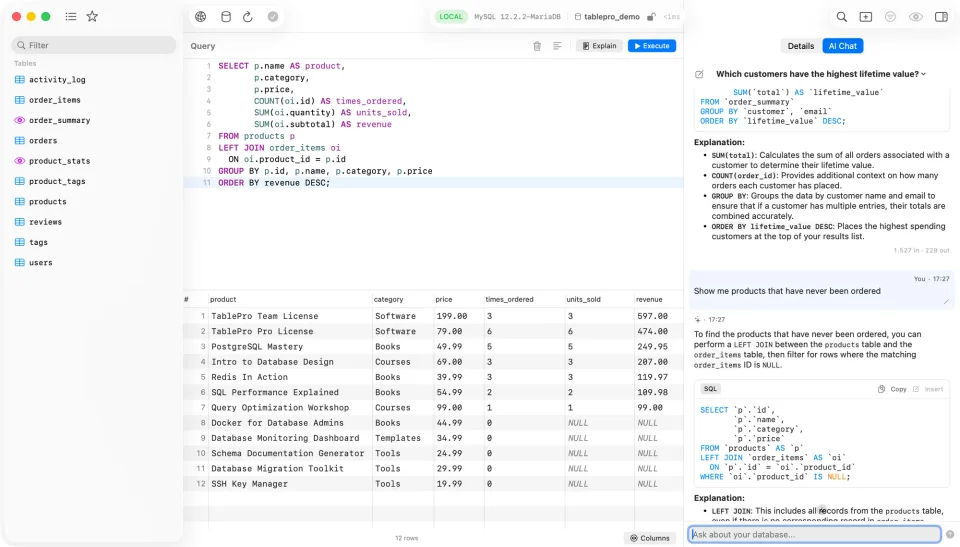Click the LOCAL environment badge

(451, 17)
